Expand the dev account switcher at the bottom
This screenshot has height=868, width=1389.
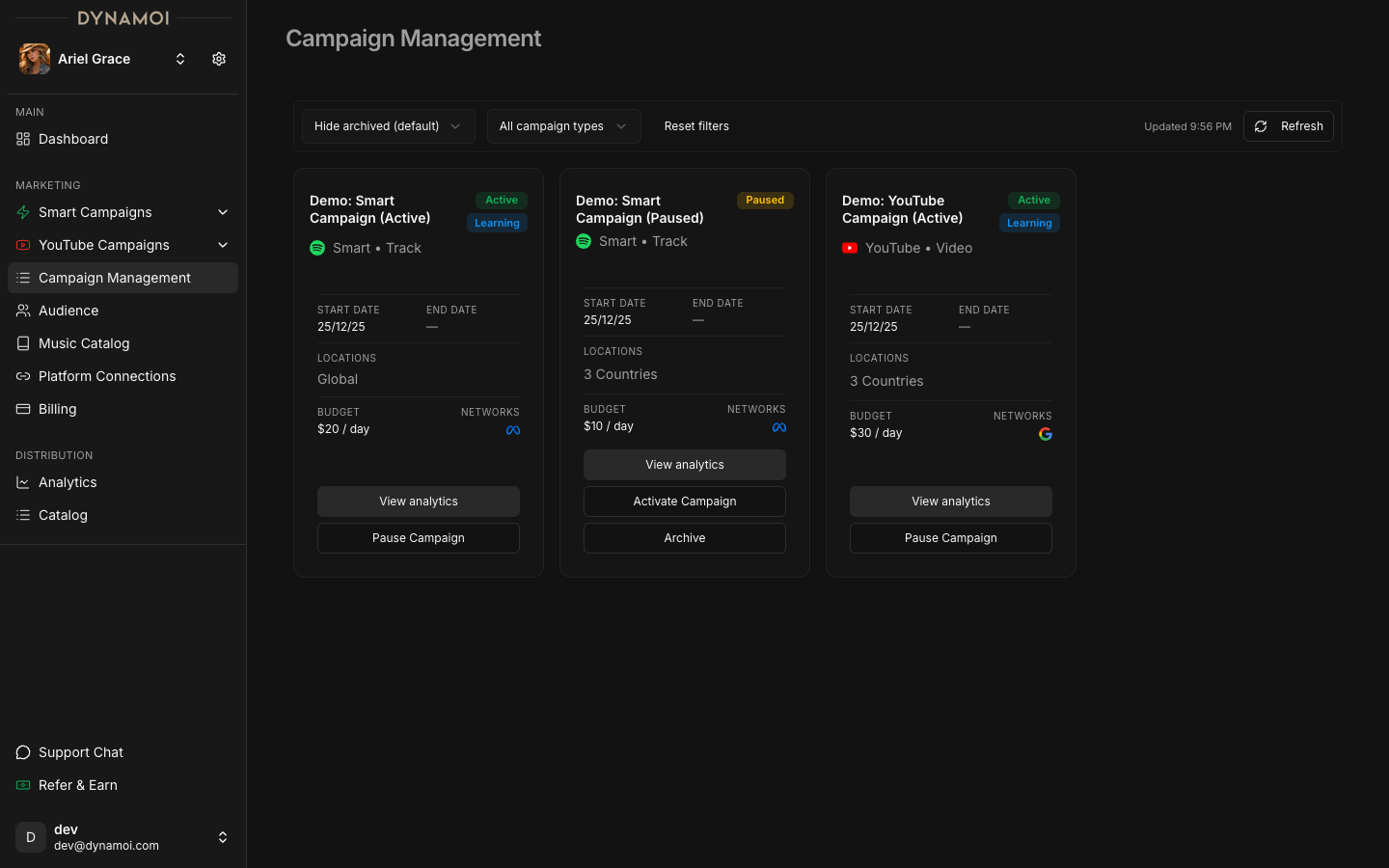[223, 837]
